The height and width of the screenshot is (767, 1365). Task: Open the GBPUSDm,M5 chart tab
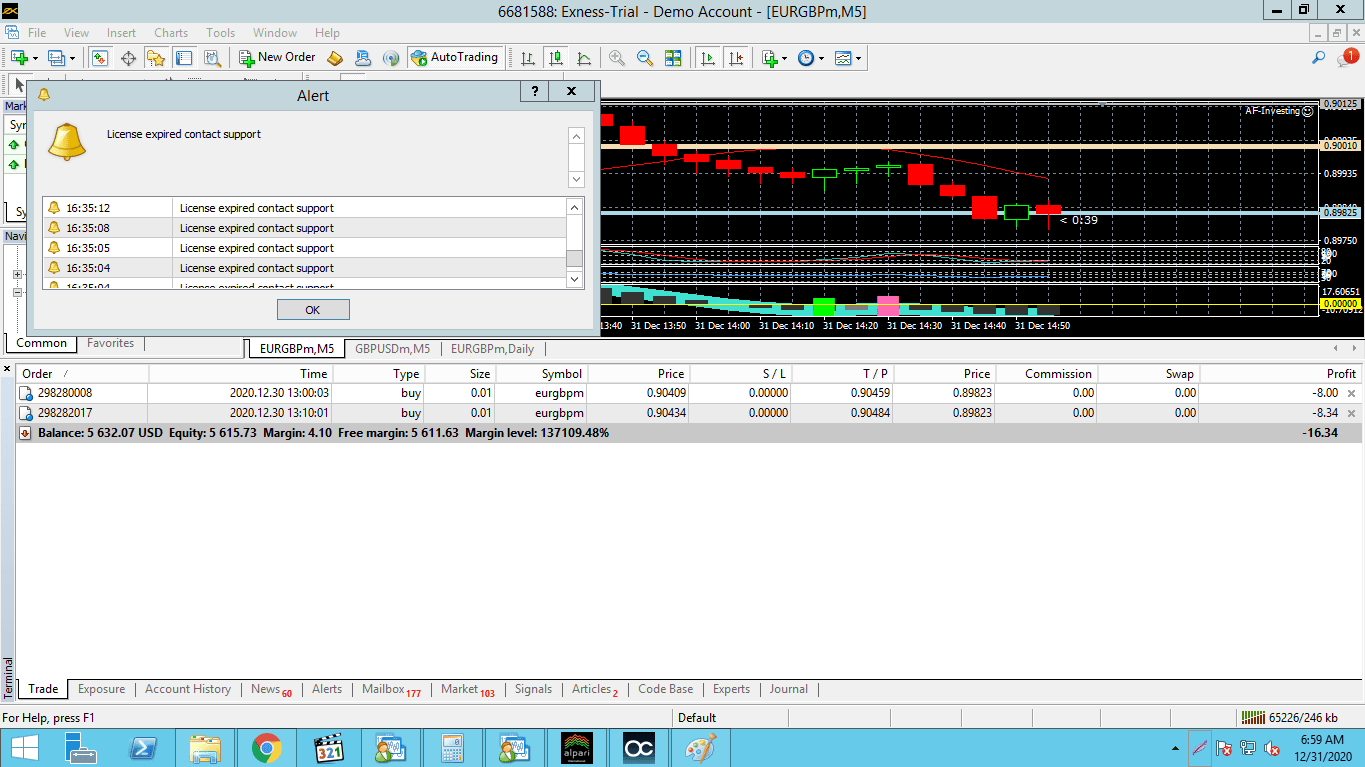392,349
